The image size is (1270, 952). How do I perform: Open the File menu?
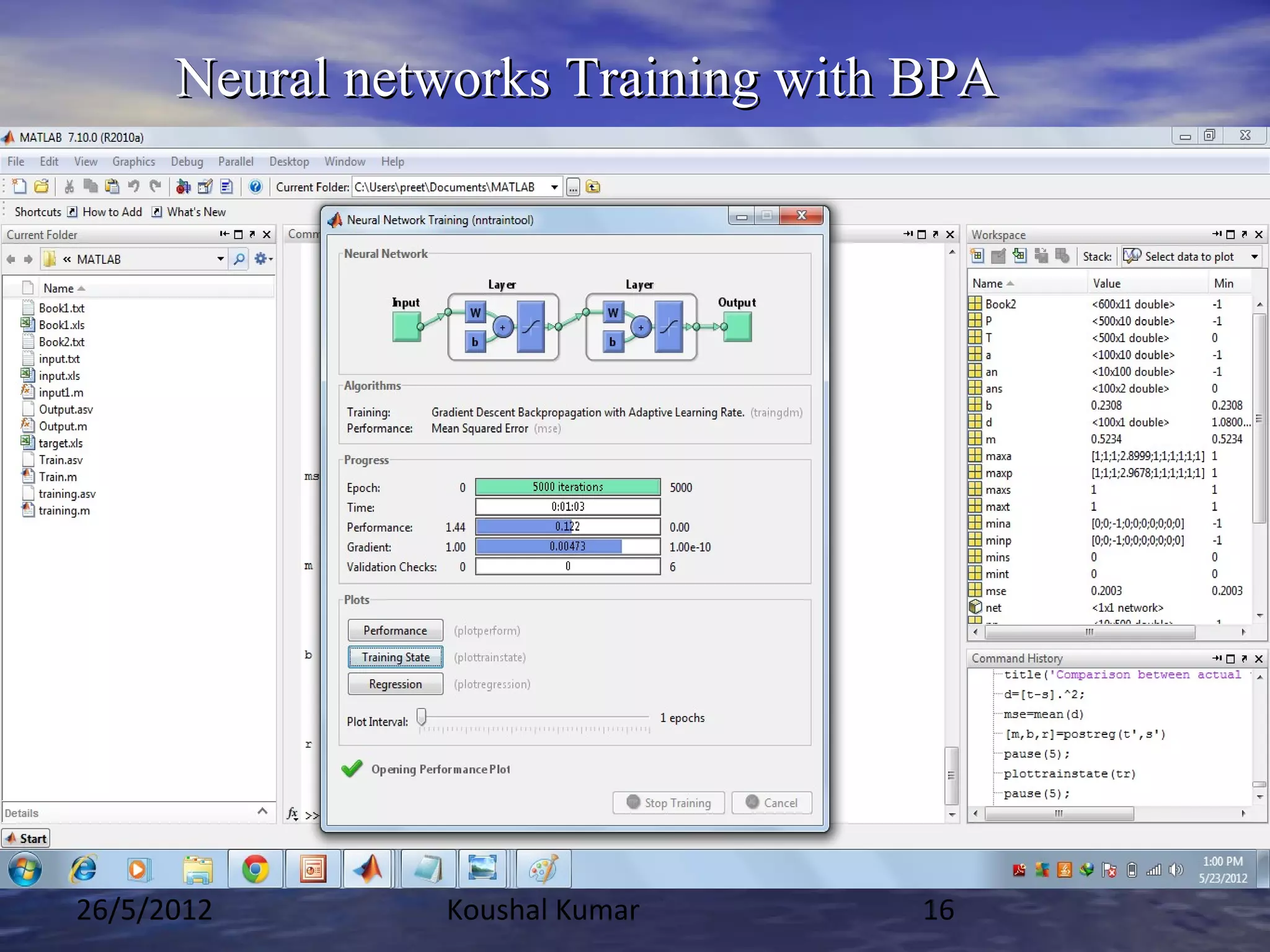click(16, 162)
